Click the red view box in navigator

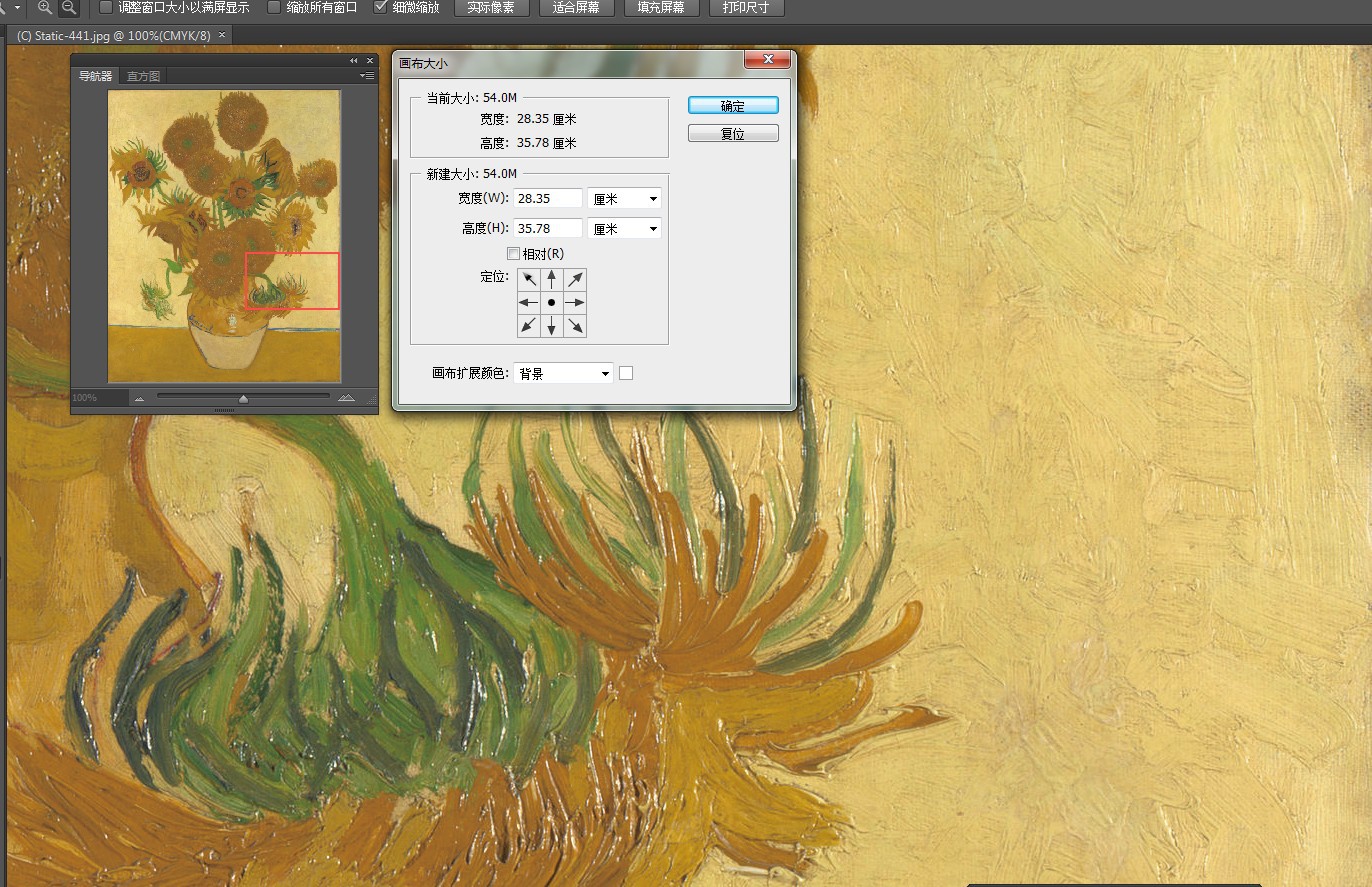292,281
